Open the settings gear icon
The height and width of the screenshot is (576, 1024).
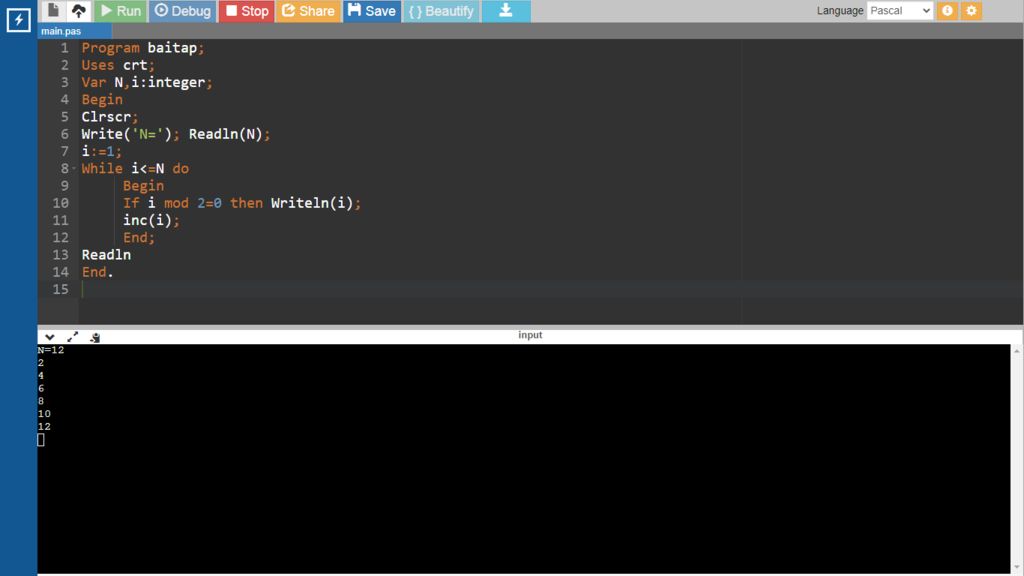[971, 10]
